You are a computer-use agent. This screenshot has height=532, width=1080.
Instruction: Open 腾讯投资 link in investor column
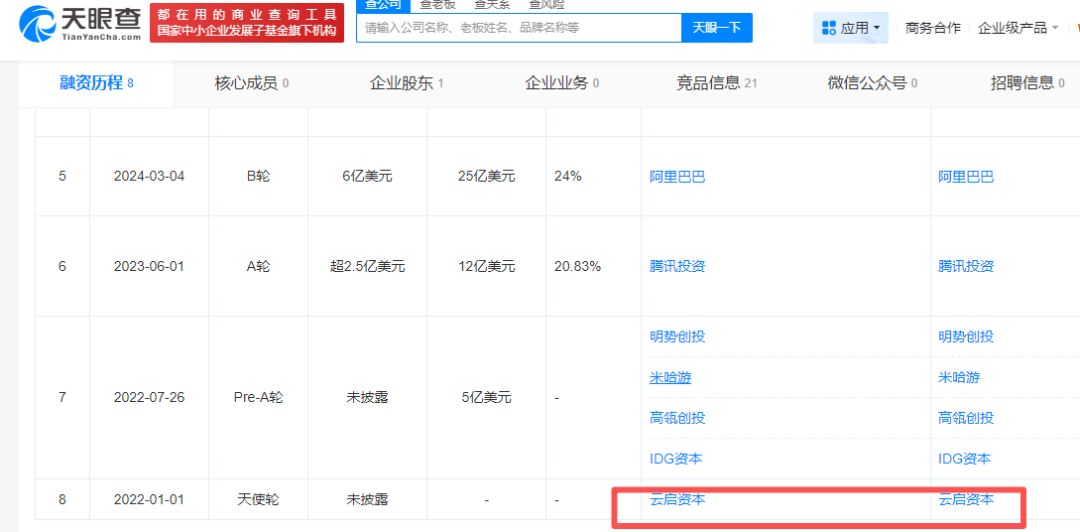click(x=677, y=266)
